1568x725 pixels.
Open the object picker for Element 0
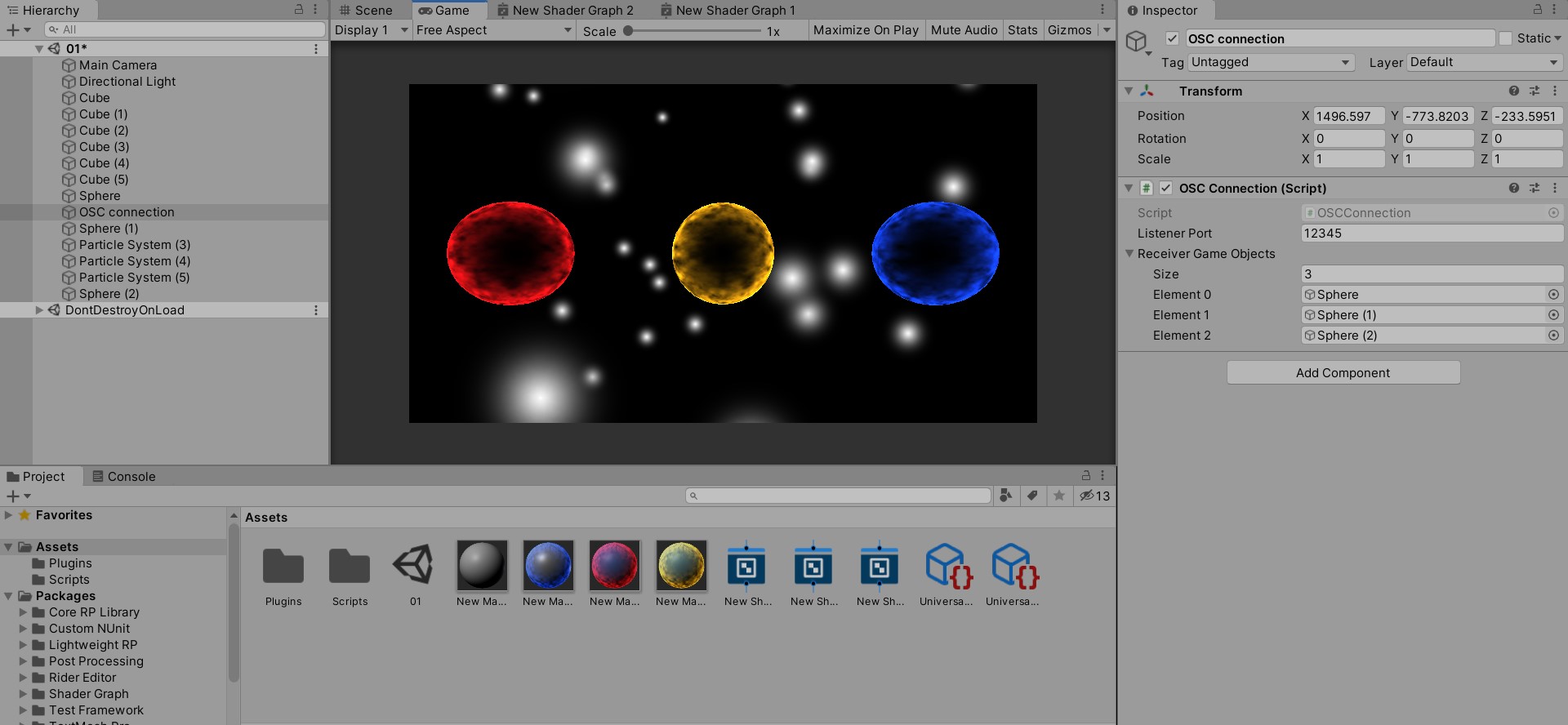[x=1553, y=295]
